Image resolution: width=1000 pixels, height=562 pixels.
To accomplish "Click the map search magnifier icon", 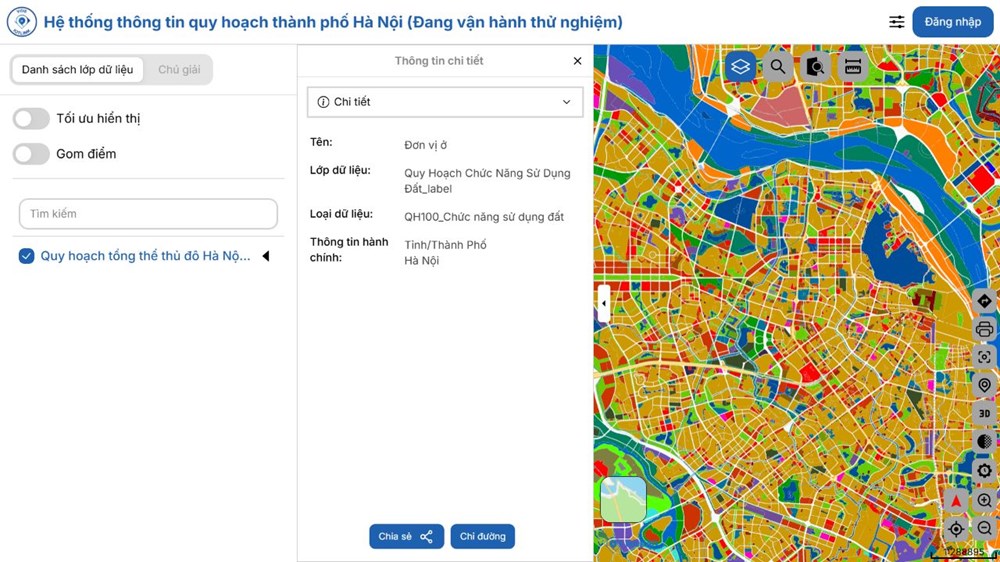I will point(777,66).
